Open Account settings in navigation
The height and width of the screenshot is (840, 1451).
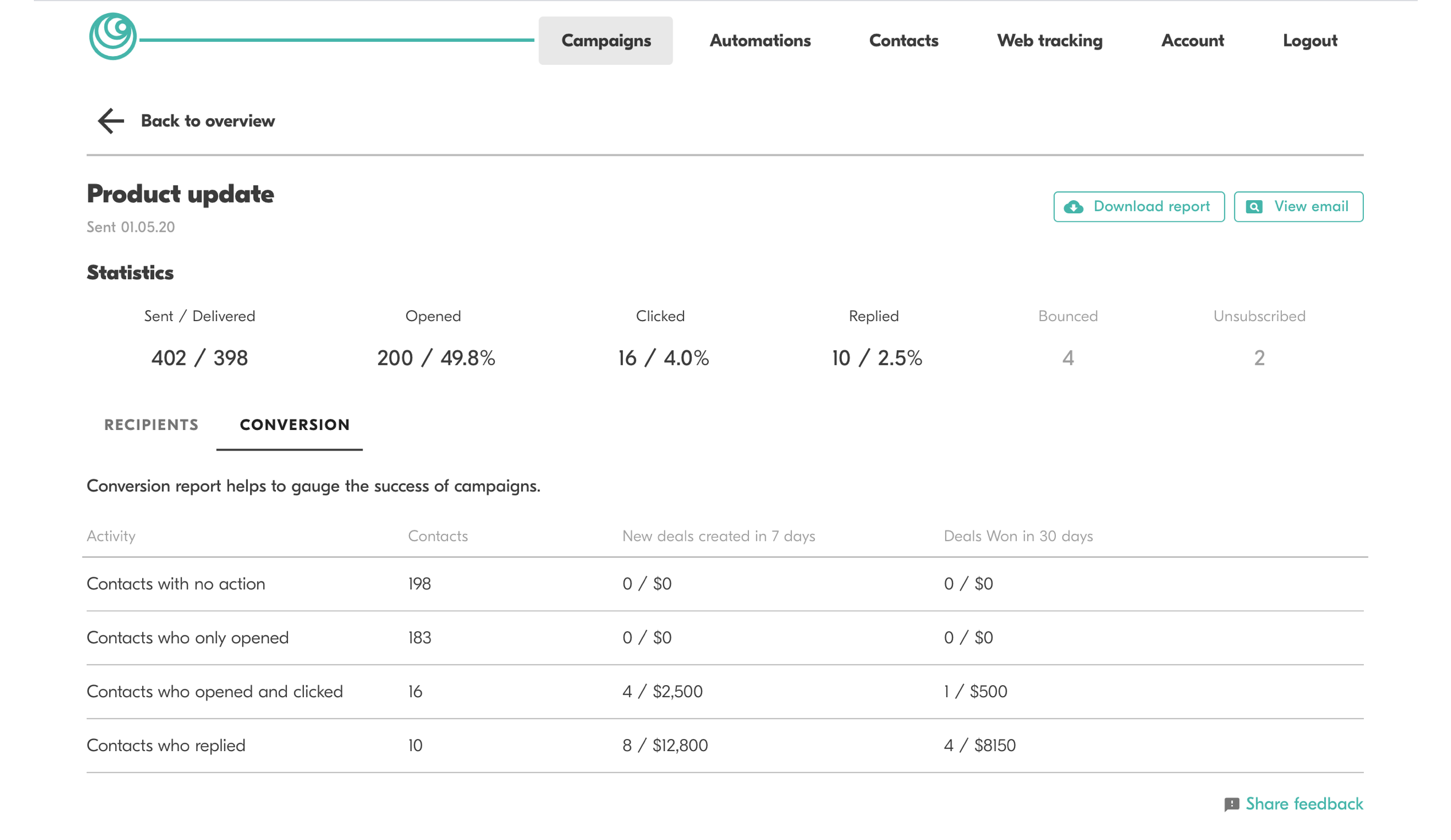[1192, 40]
